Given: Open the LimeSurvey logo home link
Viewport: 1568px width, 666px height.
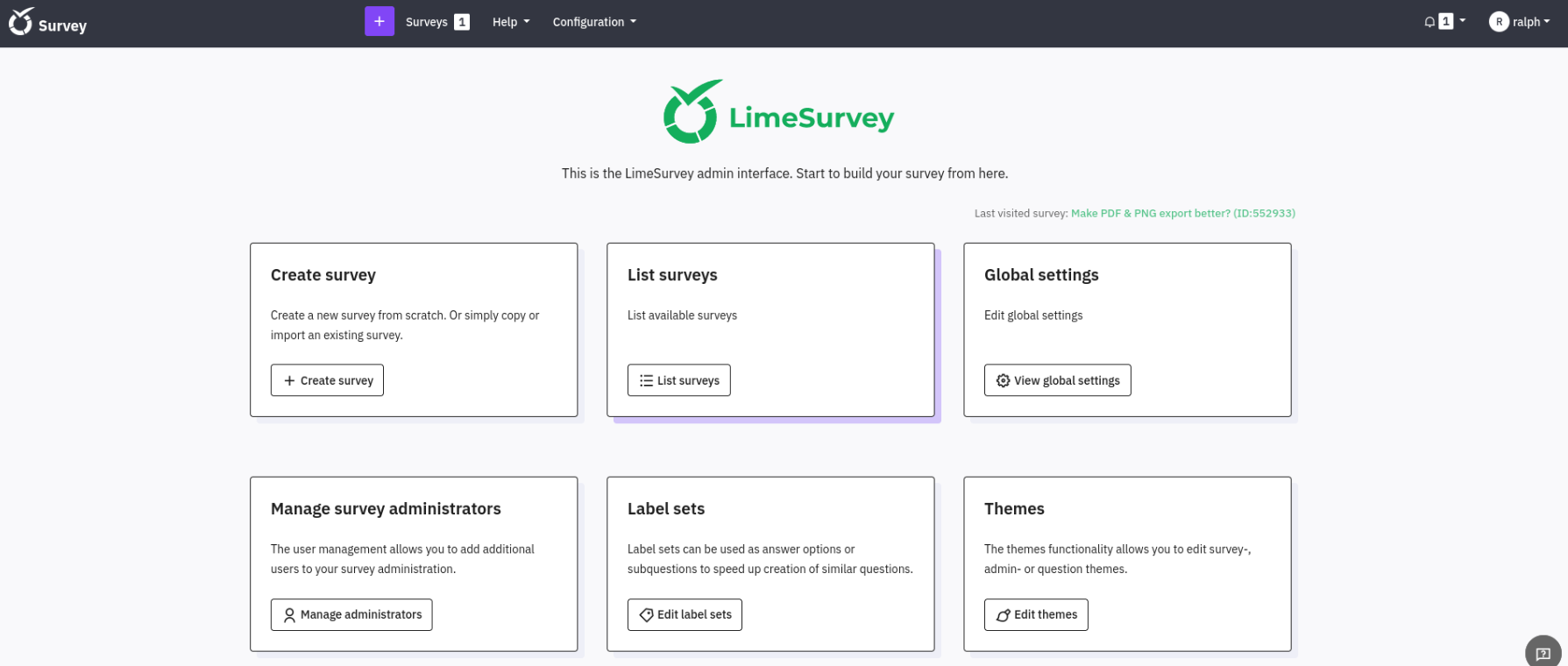Looking at the screenshot, I should click(x=48, y=23).
